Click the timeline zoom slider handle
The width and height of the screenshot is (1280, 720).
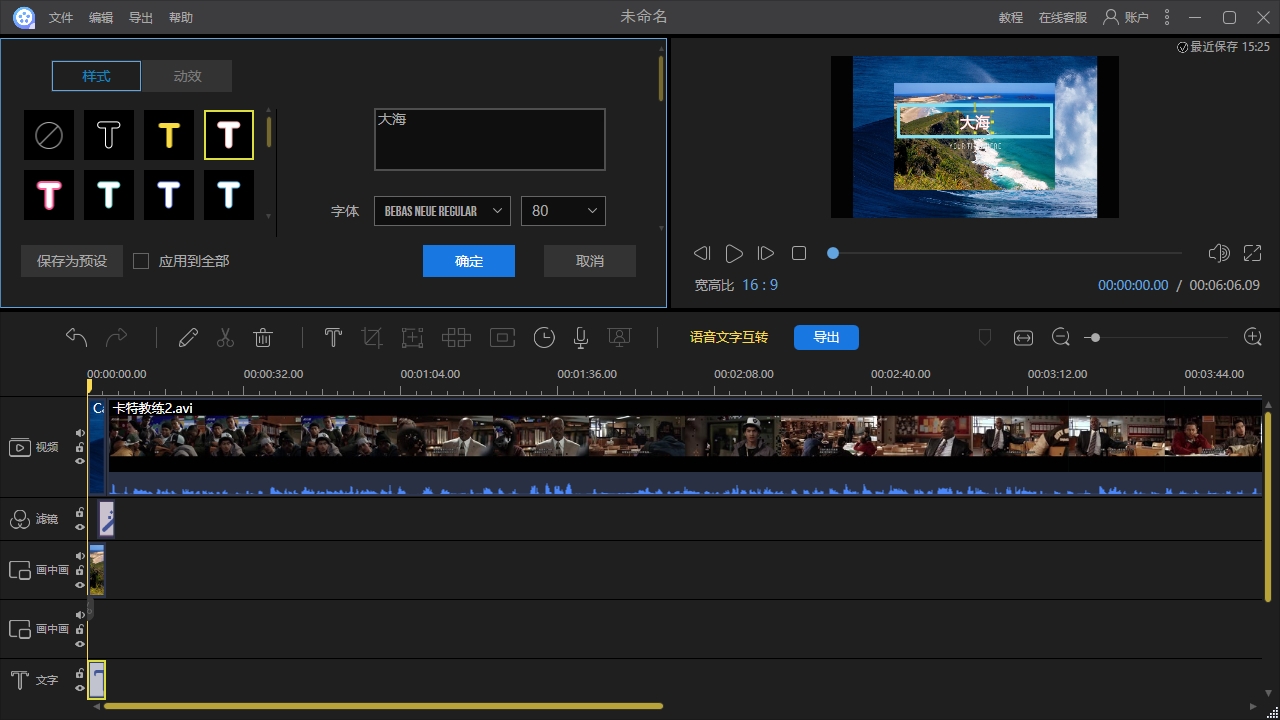pyautogui.click(x=1095, y=338)
